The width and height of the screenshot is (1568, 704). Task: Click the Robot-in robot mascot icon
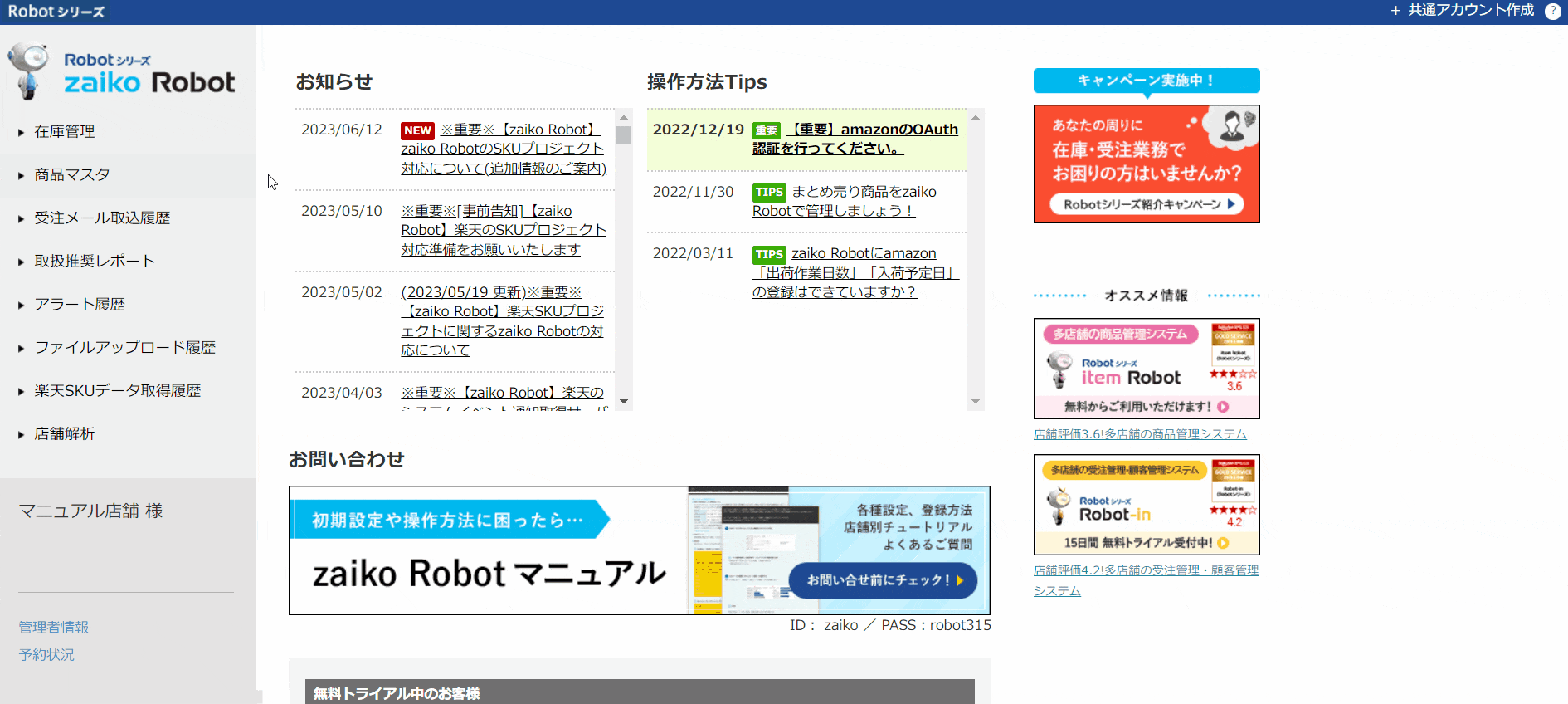click(x=1059, y=506)
